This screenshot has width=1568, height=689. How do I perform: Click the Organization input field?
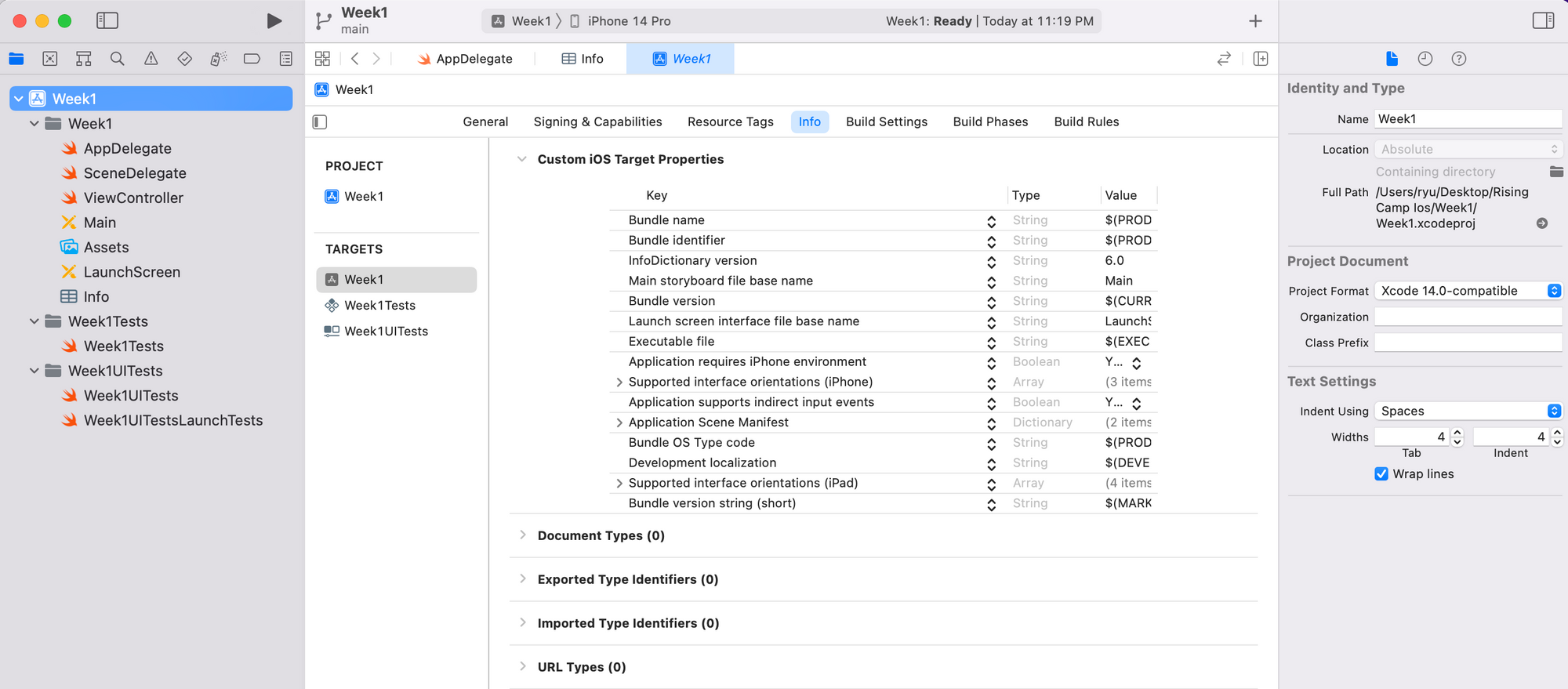[x=1468, y=317]
